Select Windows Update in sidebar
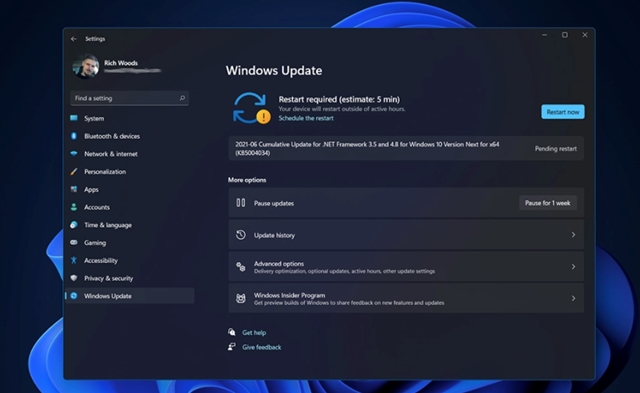 (129, 296)
